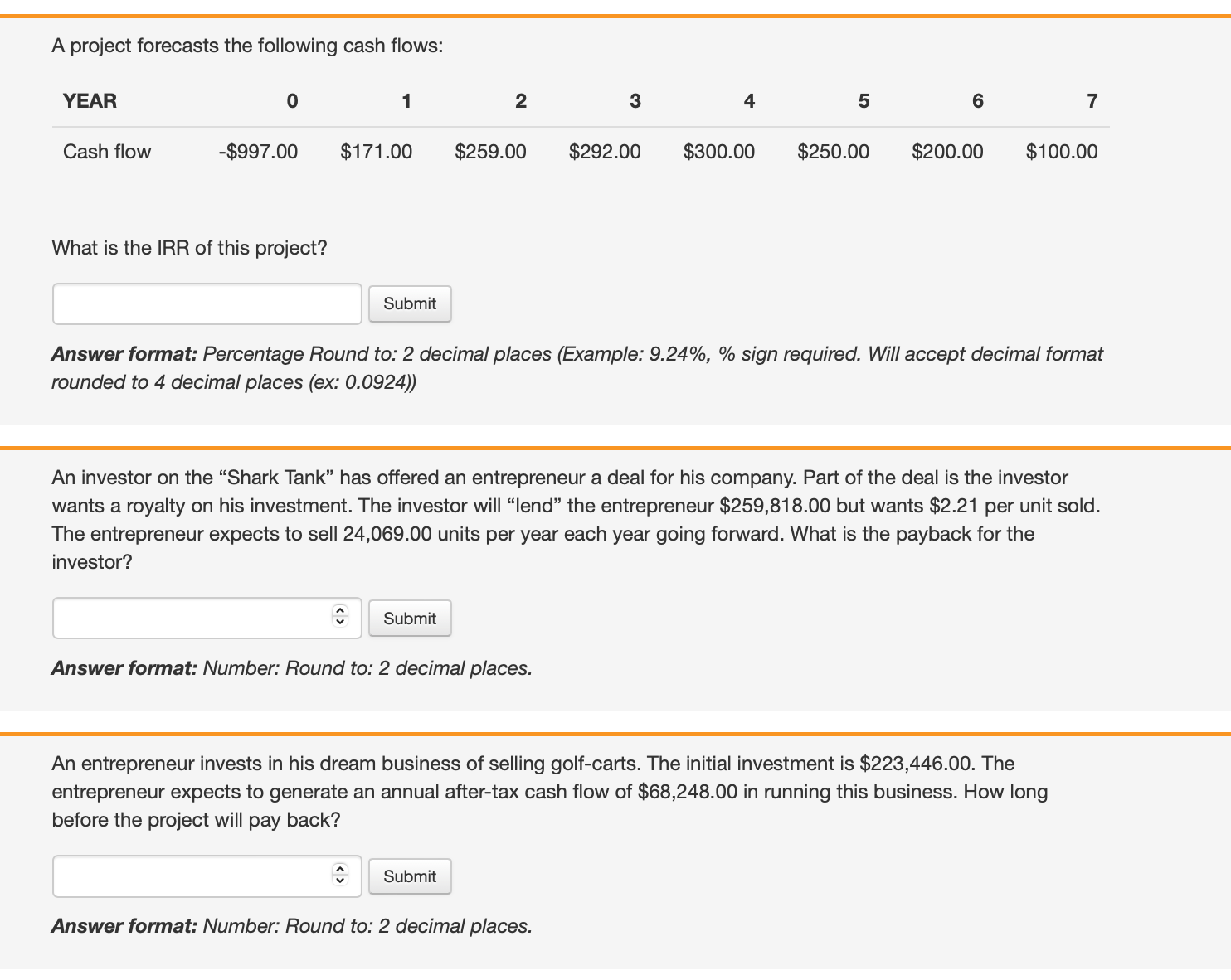The width and height of the screenshot is (1231, 980).
Task: Click the text 'What is the IRR of this project?'
Action: pyautogui.click(x=190, y=248)
